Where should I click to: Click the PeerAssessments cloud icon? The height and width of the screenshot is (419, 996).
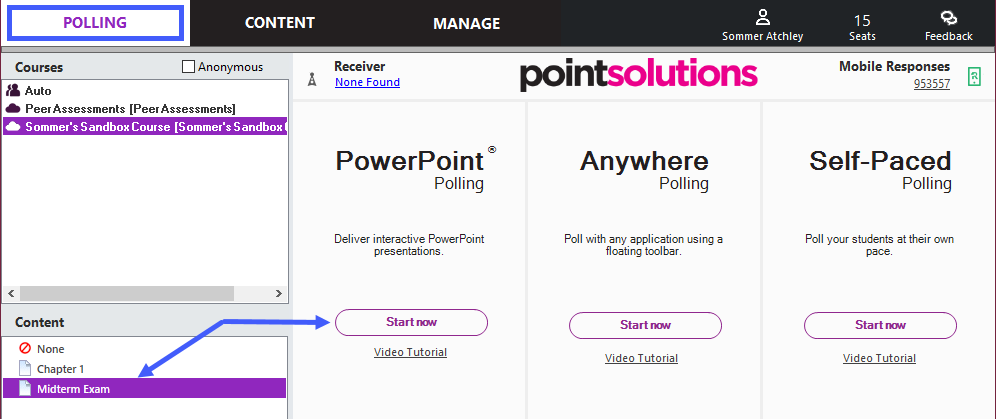[x=13, y=109]
